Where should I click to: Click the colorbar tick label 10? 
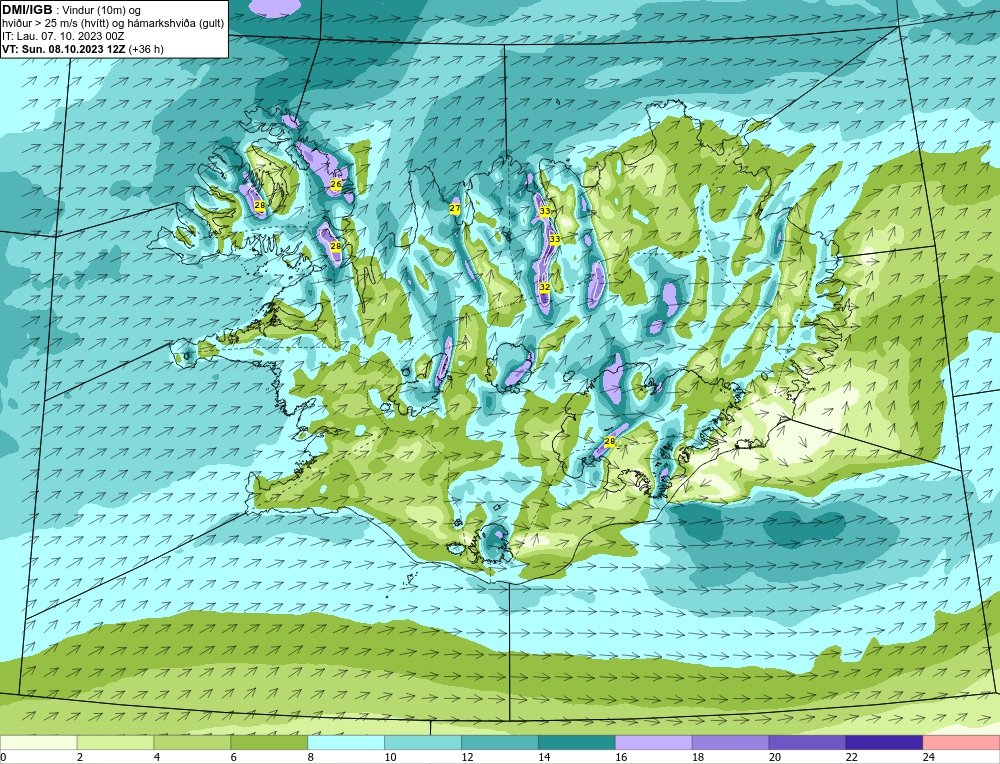(x=390, y=757)
